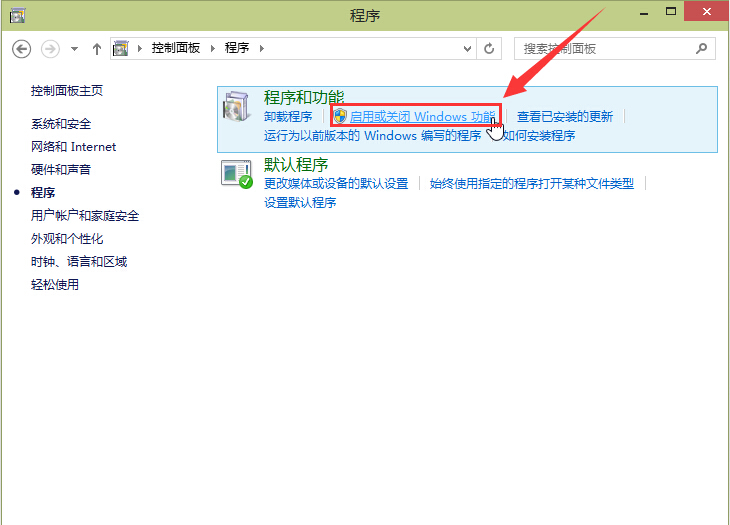Refresh the address bar location
730x525 pixels.
tap(489, 48)
